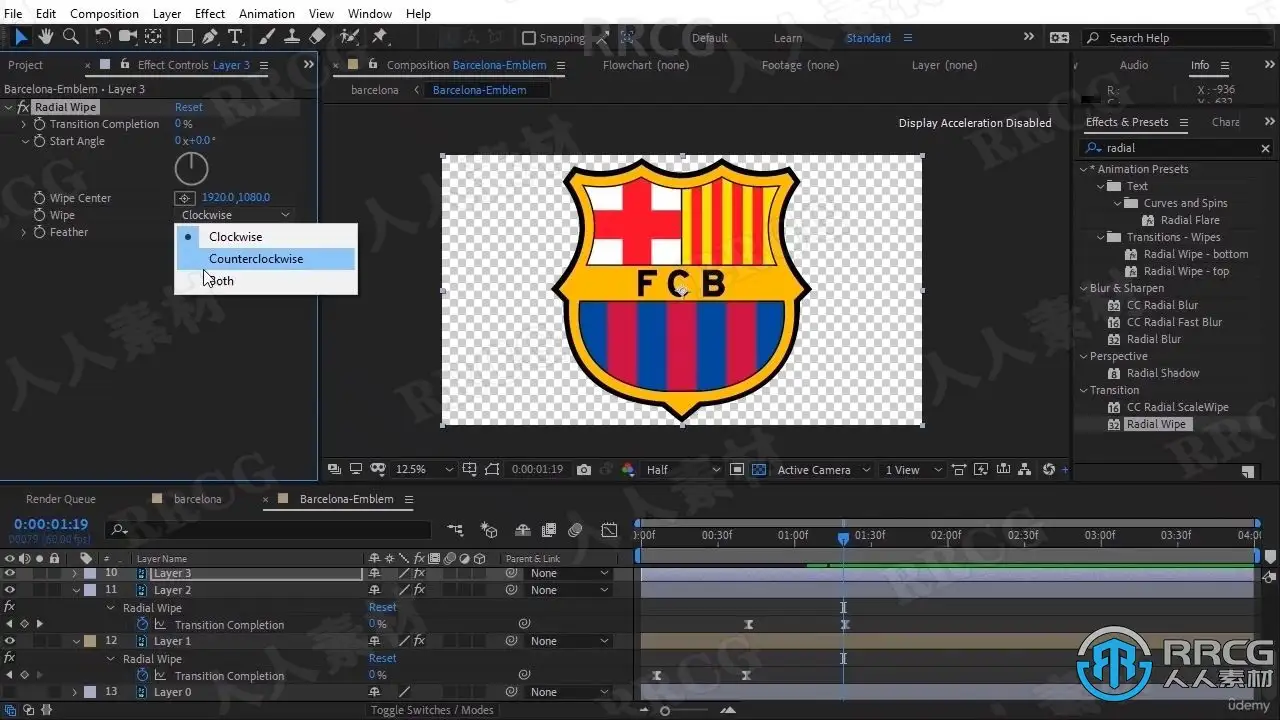1280x720 pixels.
Task: Select the Horizontal Type tool
Action: pos(235,37)
